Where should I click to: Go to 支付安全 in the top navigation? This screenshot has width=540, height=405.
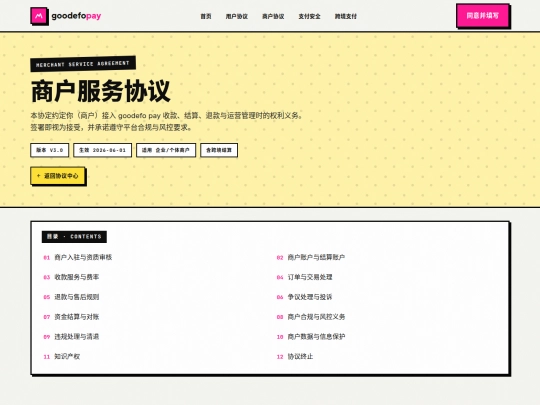309,16
